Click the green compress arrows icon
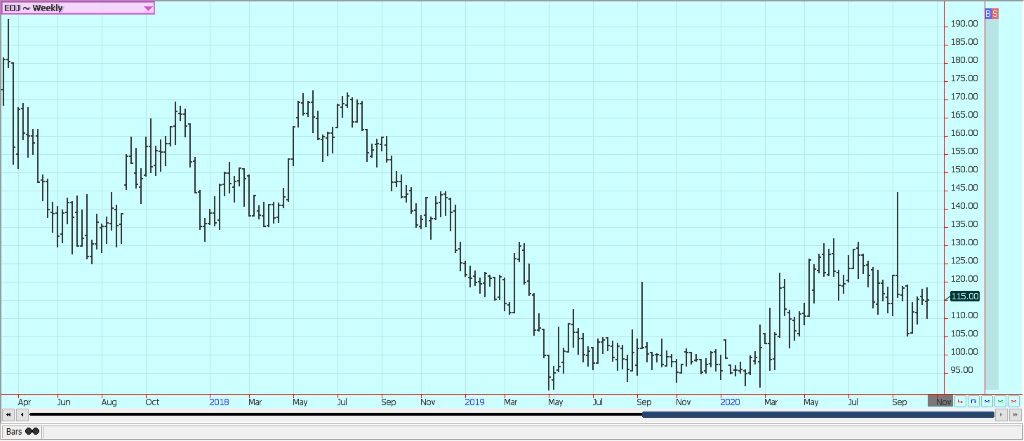 (x=1000, y=401)
